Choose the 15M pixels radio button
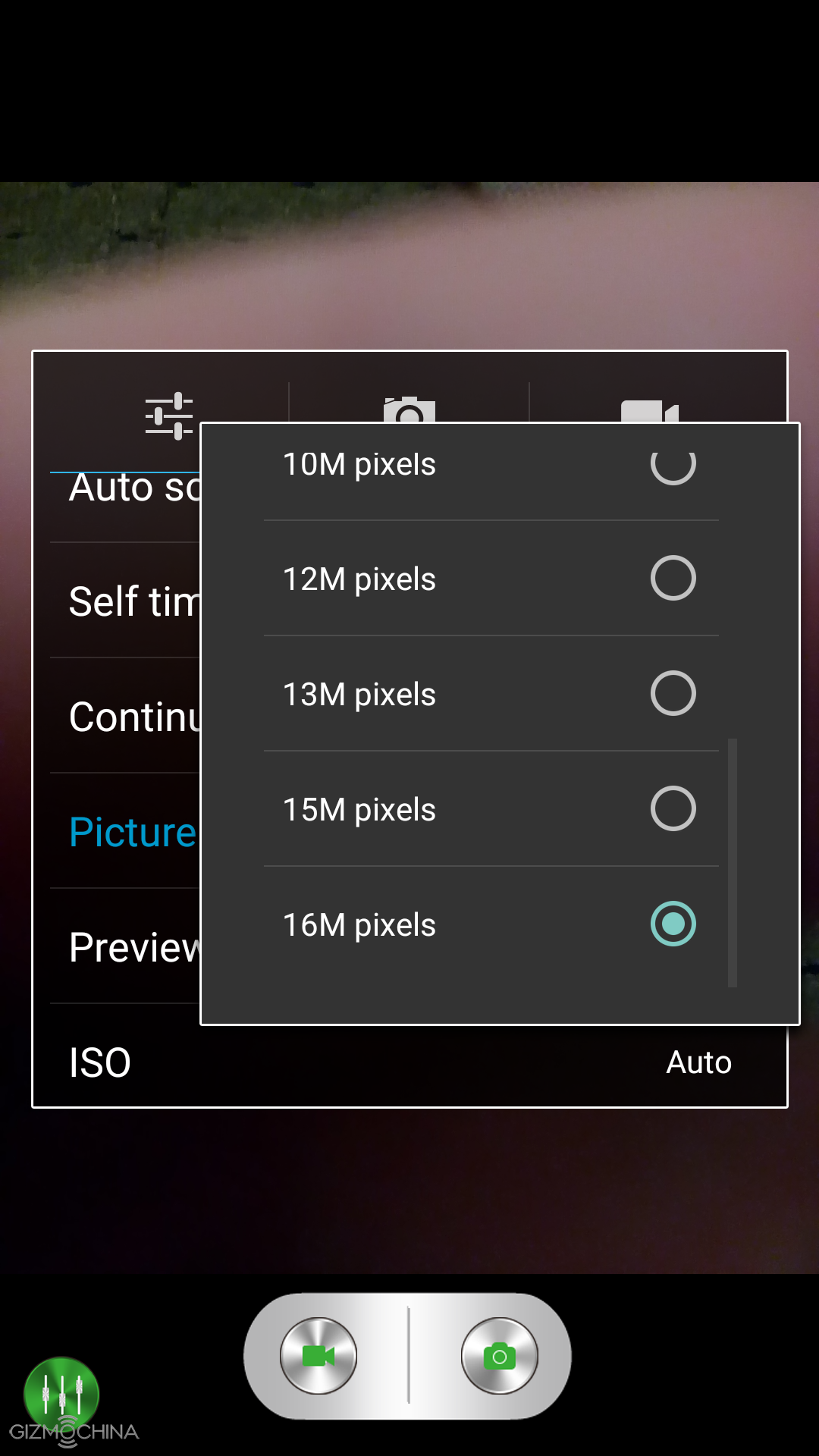This screenshot has height=1456, width=819. [673, 808]
